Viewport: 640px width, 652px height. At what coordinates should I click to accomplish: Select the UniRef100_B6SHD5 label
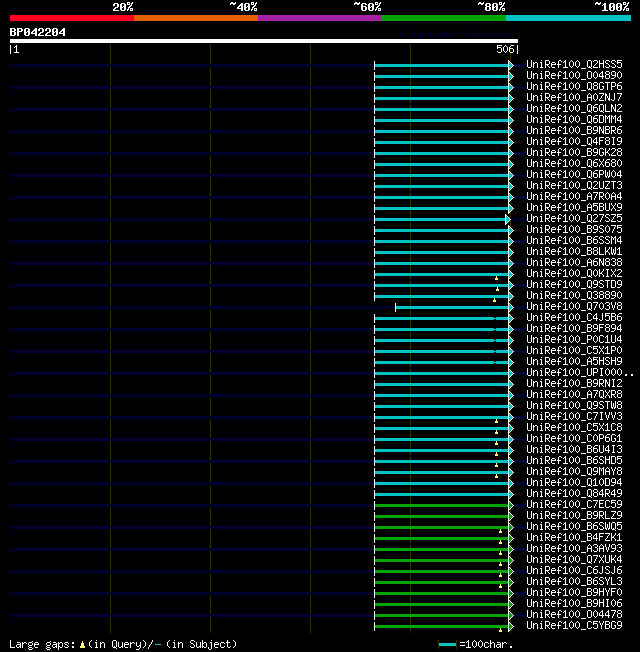coord(574,461)
